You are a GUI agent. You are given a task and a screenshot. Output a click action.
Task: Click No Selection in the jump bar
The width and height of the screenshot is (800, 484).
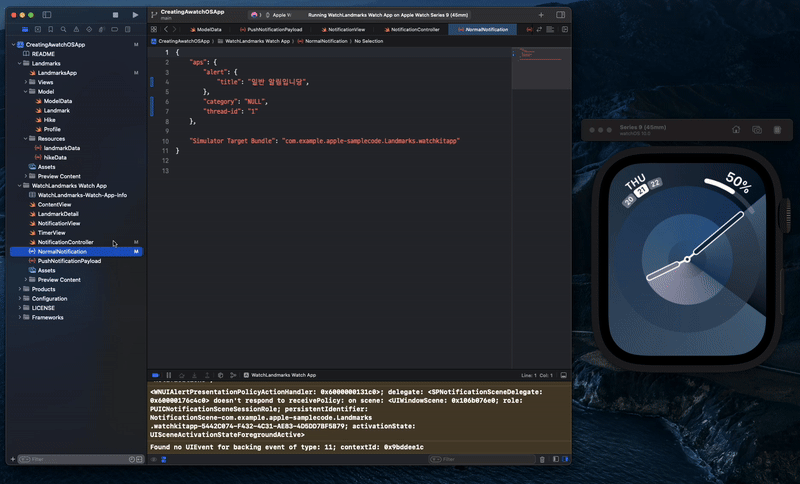tap(368, 41)
